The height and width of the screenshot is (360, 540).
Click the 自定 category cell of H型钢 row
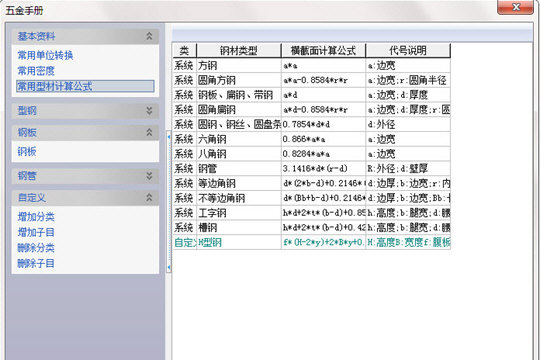[x=185, y=243]
